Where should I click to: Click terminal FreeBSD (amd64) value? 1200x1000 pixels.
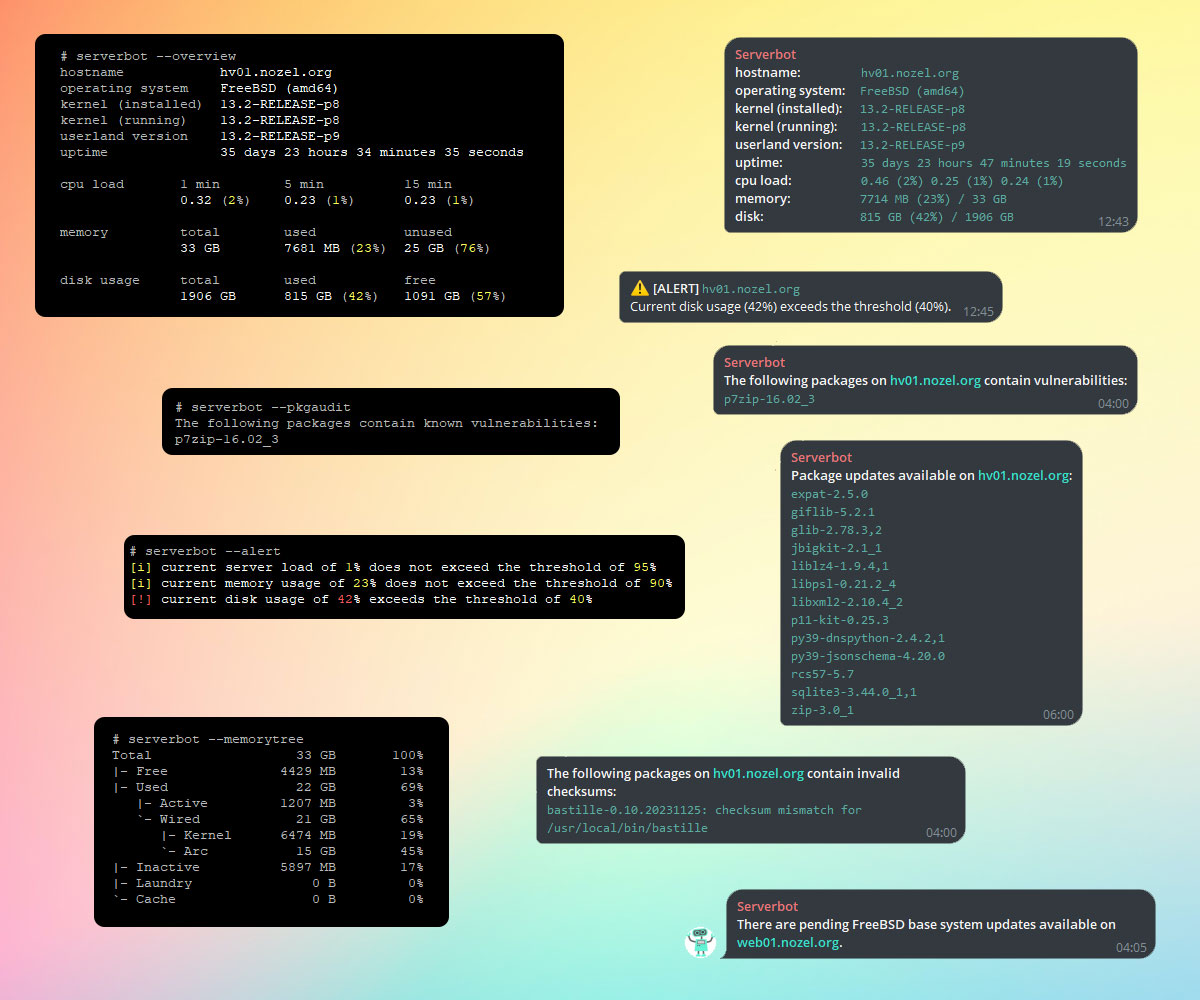point(279,88)
